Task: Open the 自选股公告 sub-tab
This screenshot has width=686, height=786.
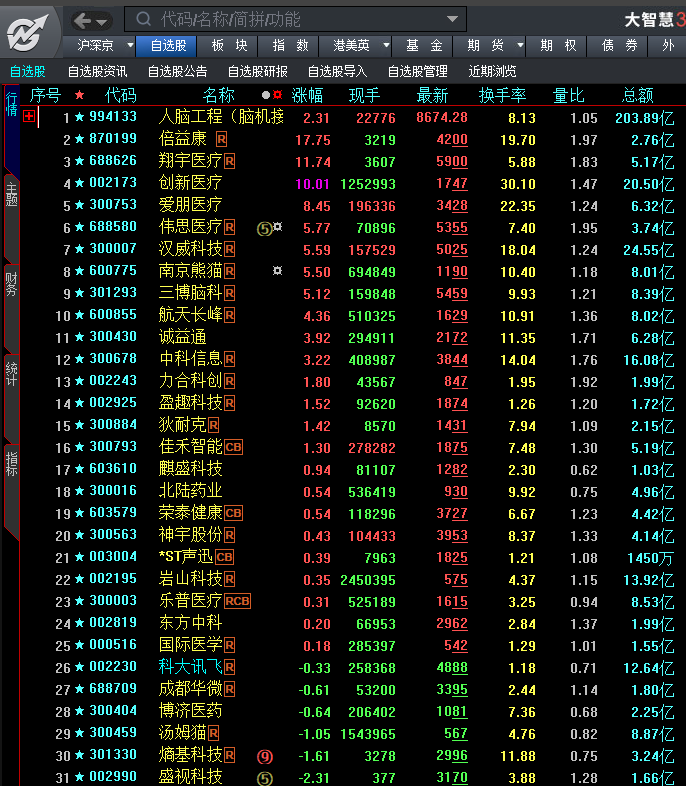Action: click(177, 72)
